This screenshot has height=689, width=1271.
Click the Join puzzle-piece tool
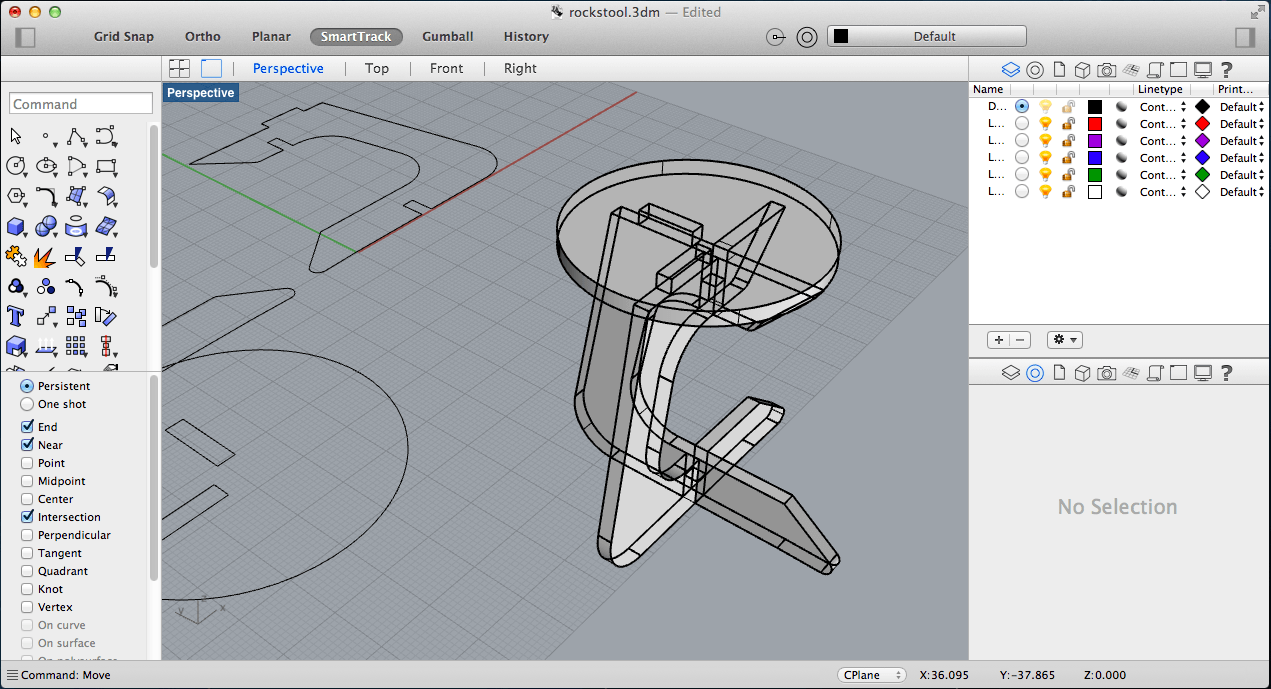click(x=16, y=256)
